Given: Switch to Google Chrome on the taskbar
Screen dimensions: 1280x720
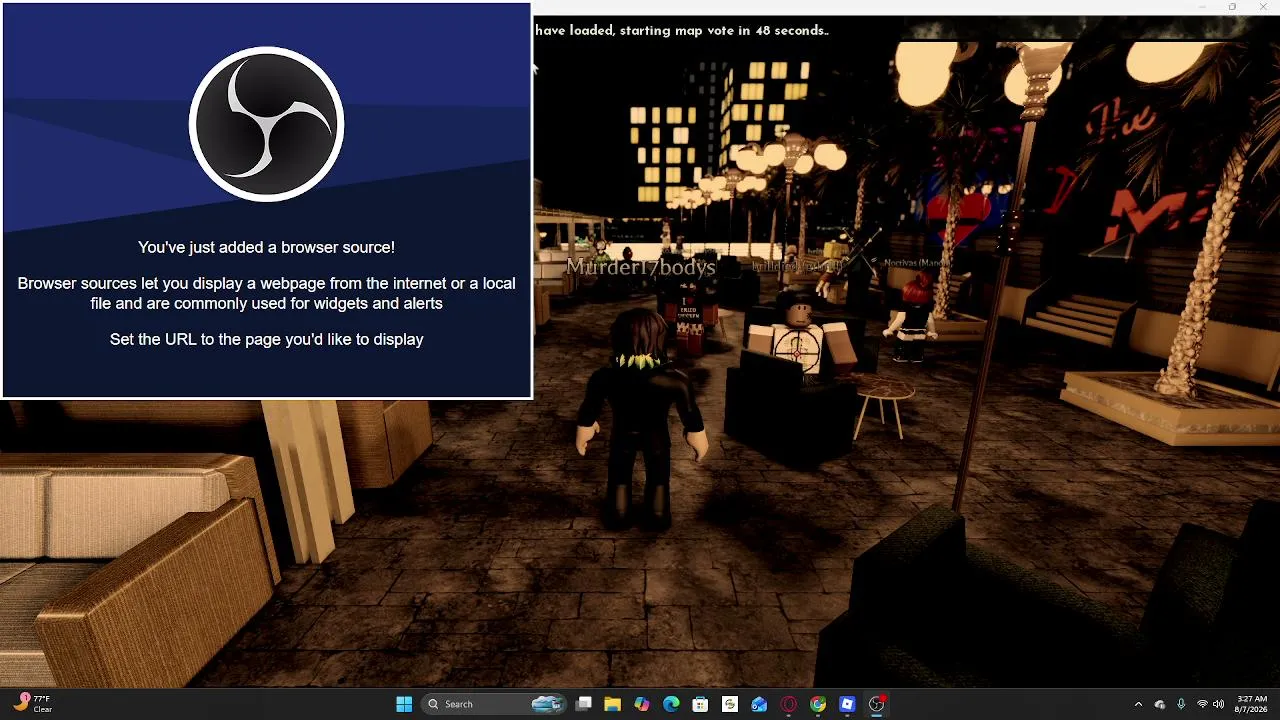Looking at the screenshot, I should 818,704.
